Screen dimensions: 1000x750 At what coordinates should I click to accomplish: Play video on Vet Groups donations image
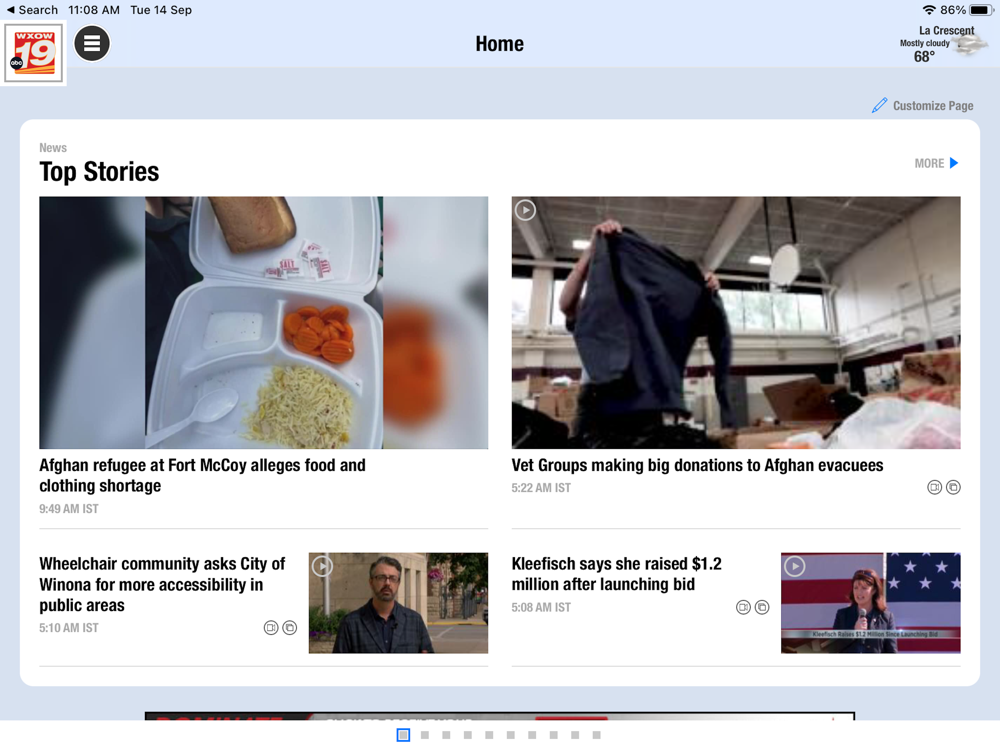click(x=525, y=210)
